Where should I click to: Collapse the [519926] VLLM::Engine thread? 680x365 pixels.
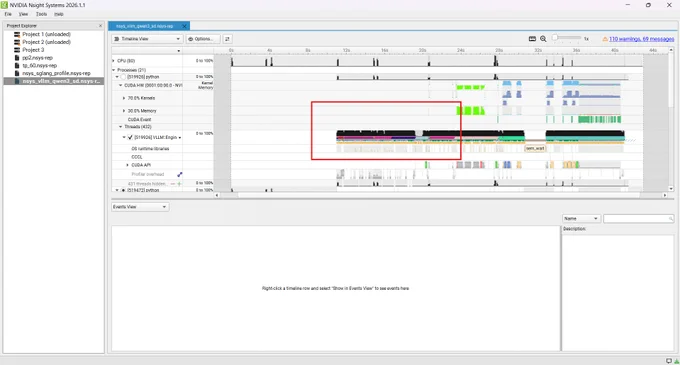click(x=124, y=137)
